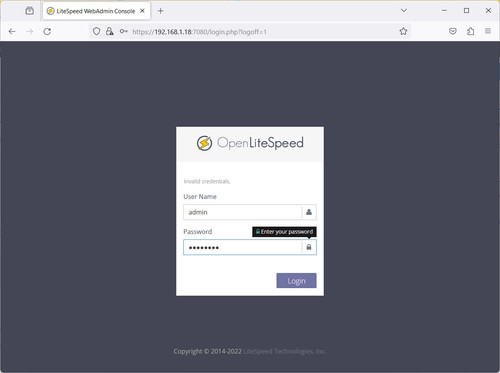This screenshot has height=373, width=500.
Task: Click the 'User Name' label
Action: click(200, 197)
